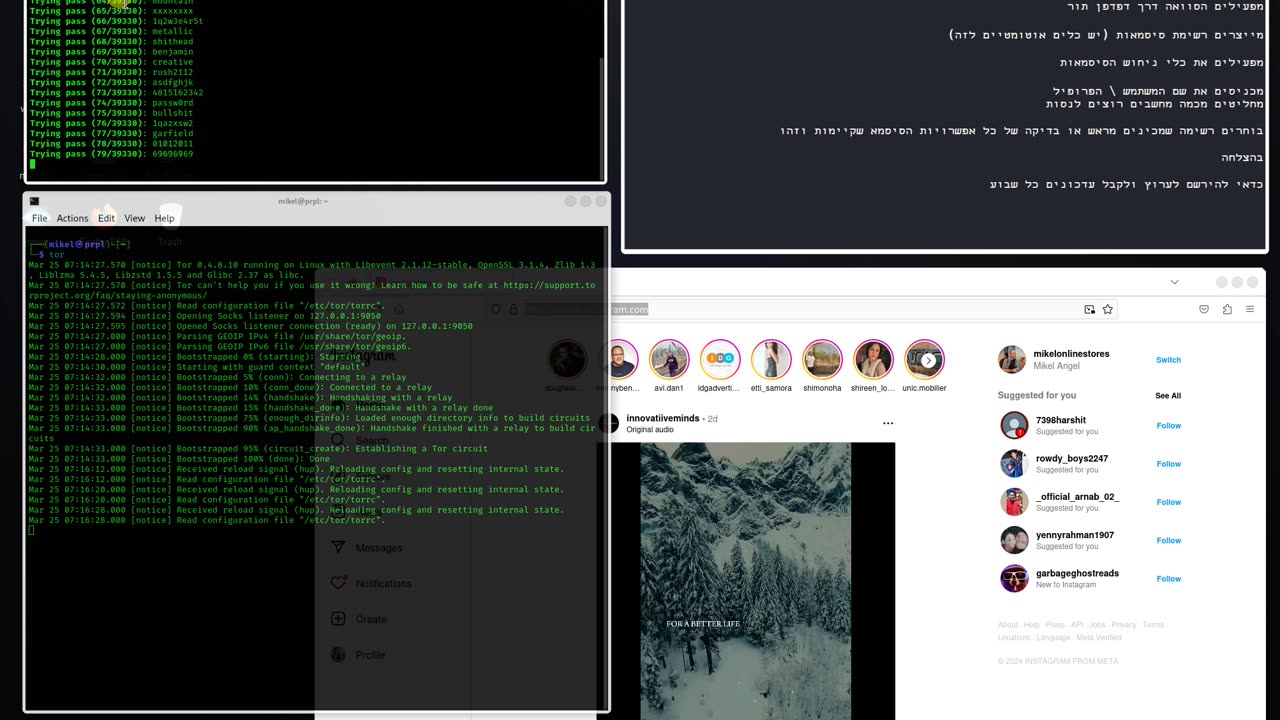The height and width of the screenshot is (720, 1280).
Task: Open the Help footer link on Instagram
Action: pos(1031,625)
